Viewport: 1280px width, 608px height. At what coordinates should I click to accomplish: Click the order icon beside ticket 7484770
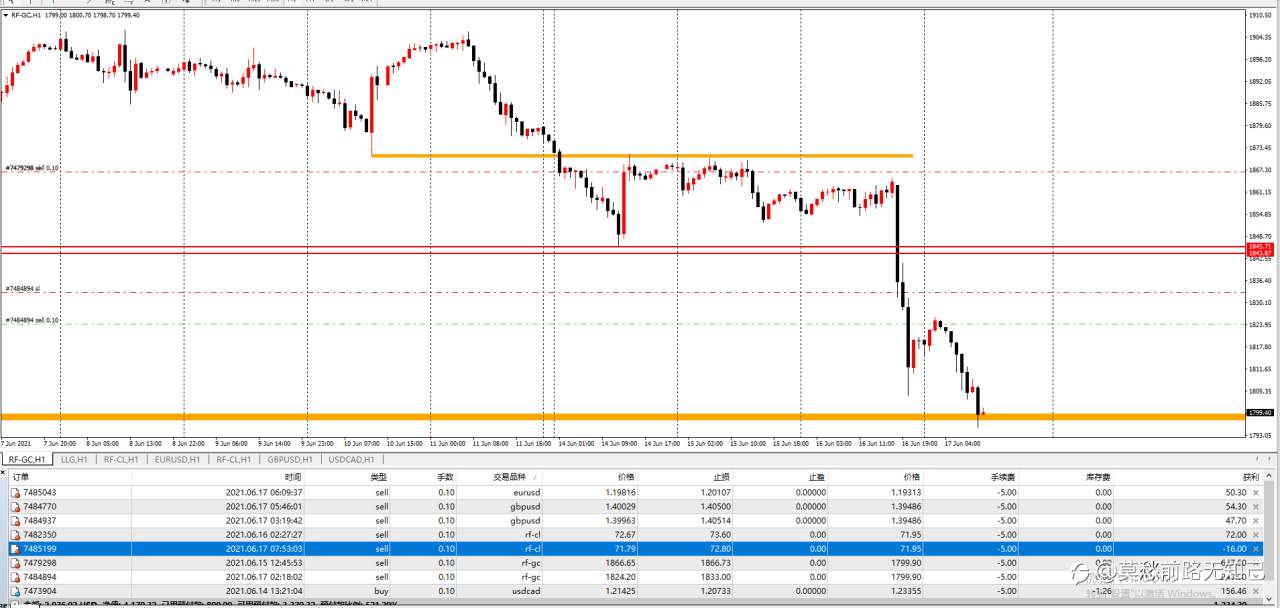[x=15, y=507]
